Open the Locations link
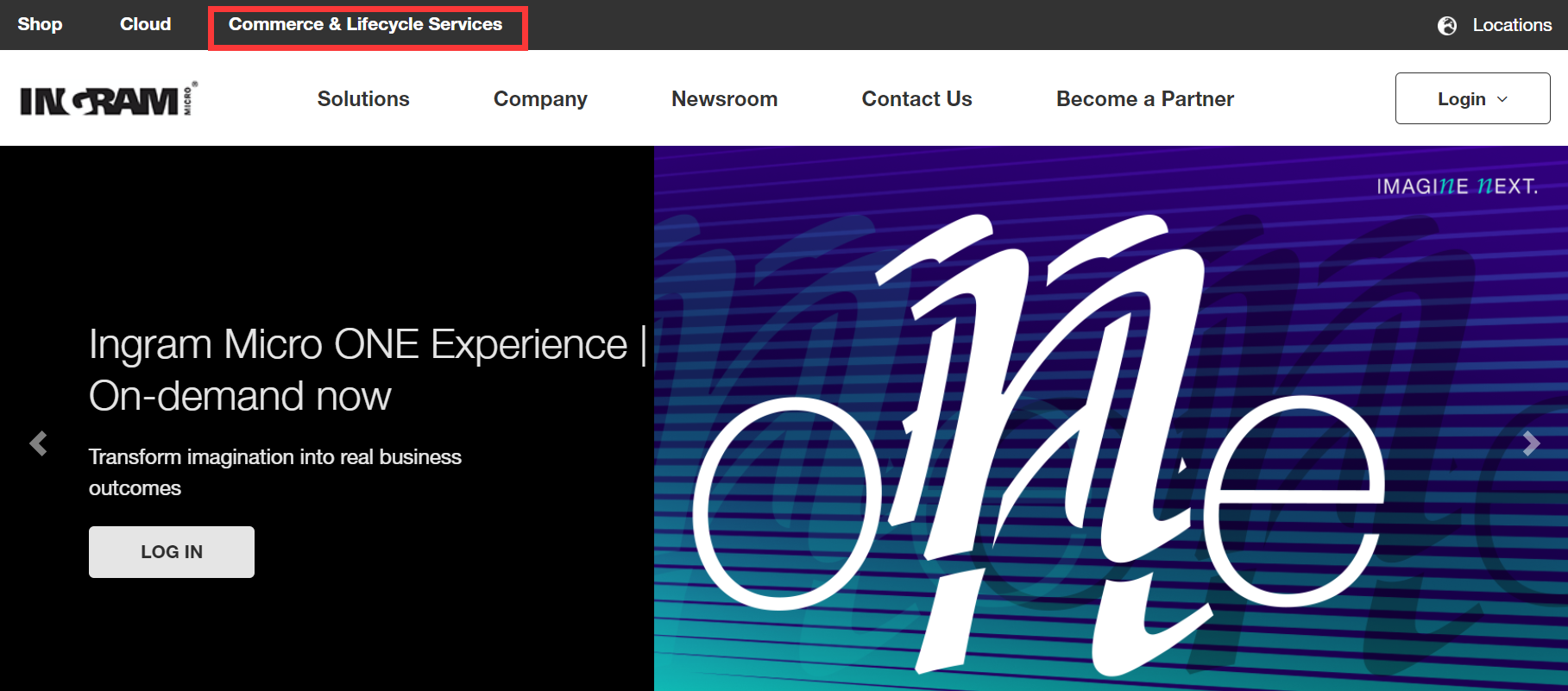This screenshot has width=1568, height=691. [x=1512, y=25]
